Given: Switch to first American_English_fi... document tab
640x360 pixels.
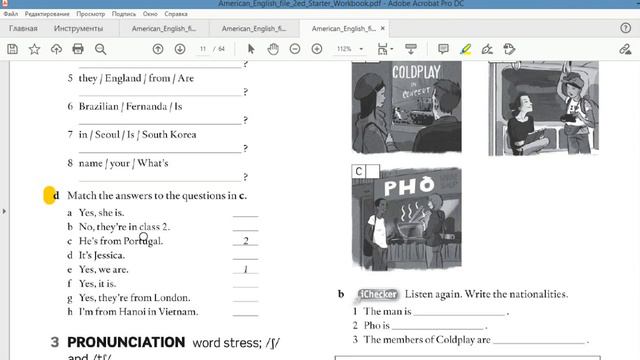Looking at the screenshot, I should tap(164, 28).
